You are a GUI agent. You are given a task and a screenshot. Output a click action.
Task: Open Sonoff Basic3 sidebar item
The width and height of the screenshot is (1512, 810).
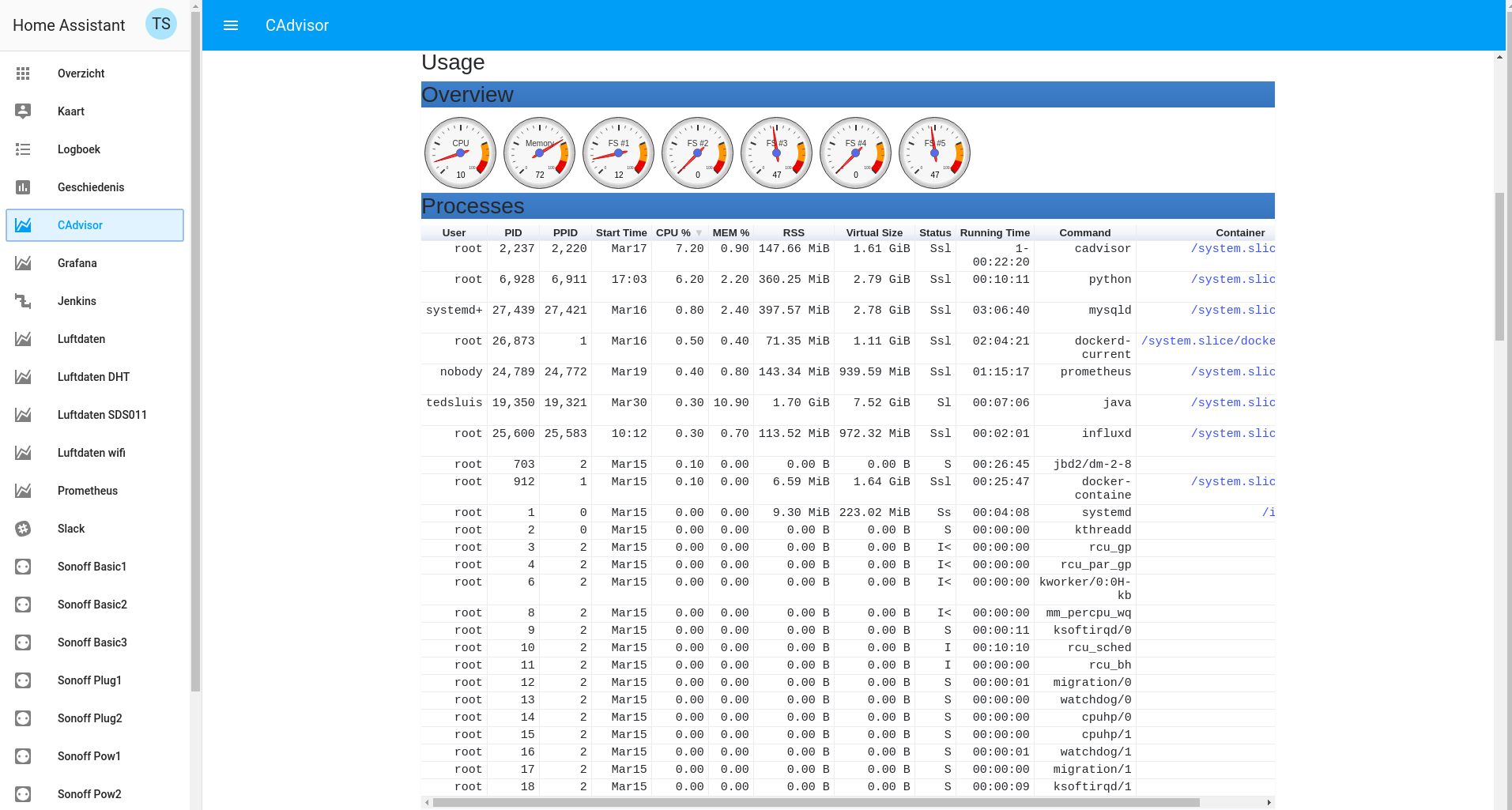tap(95, 642)
